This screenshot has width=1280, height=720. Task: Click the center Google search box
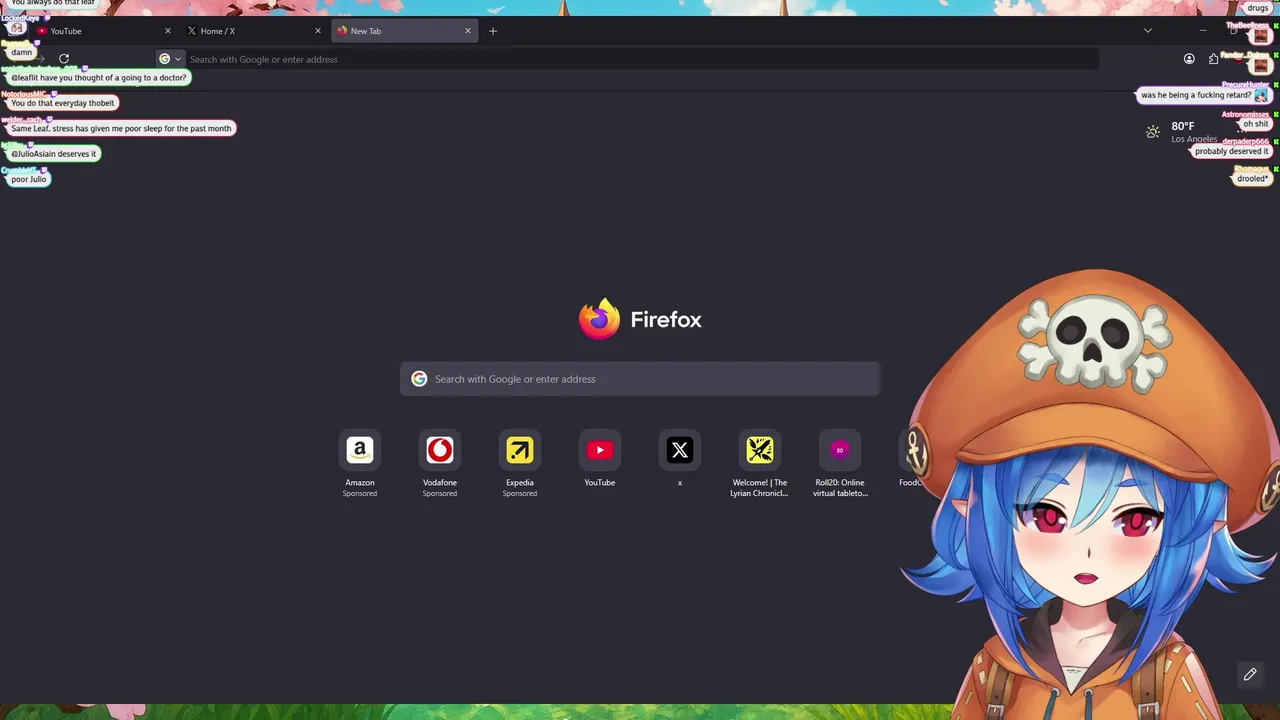tap(640, 379)
